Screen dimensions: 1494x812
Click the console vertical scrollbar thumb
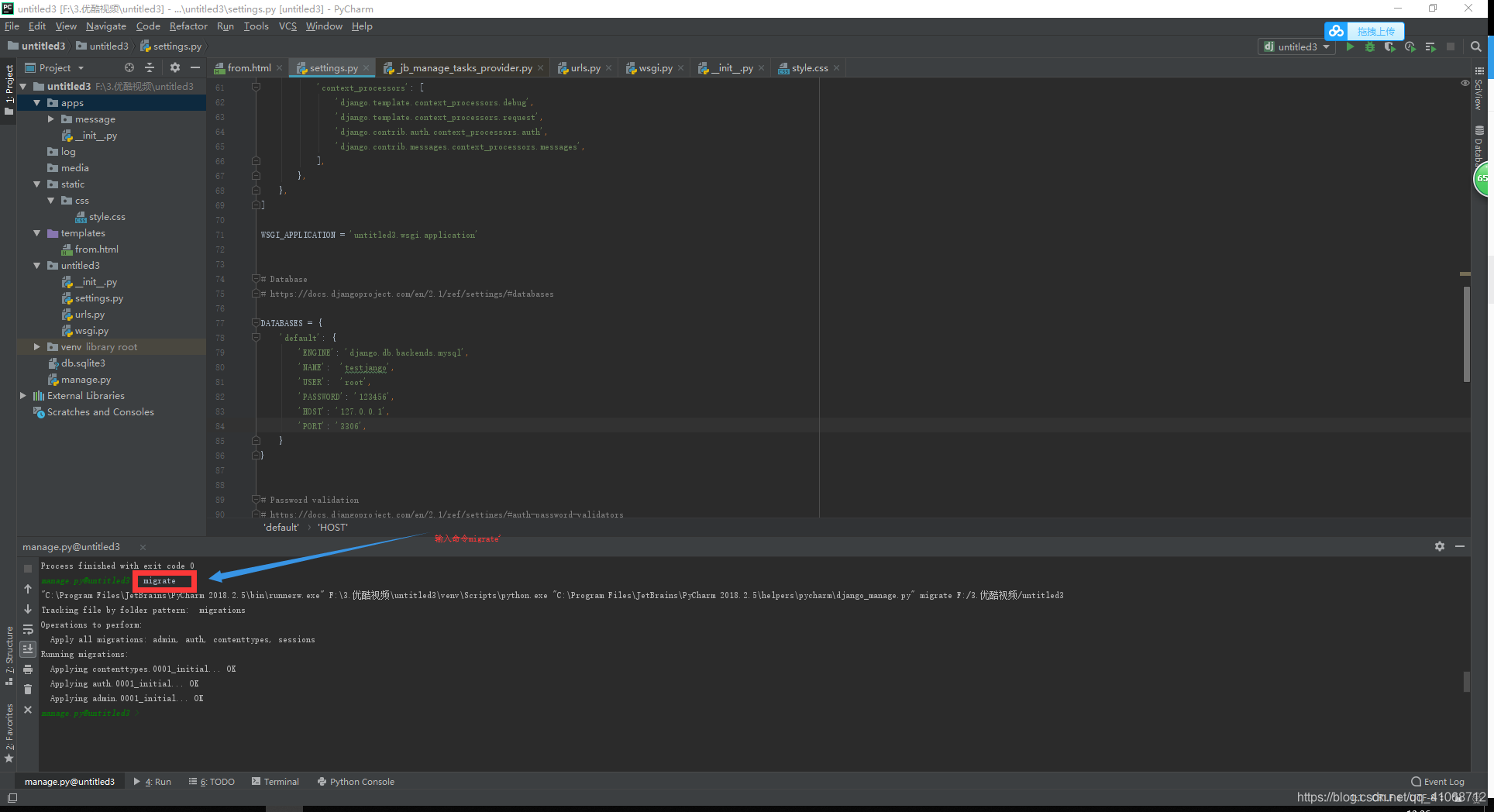(x=1466, y=682)
